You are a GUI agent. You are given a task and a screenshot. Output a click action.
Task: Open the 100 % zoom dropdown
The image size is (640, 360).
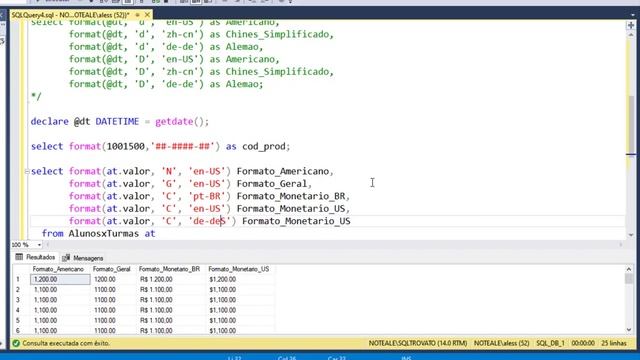click(x=39, y=245)
